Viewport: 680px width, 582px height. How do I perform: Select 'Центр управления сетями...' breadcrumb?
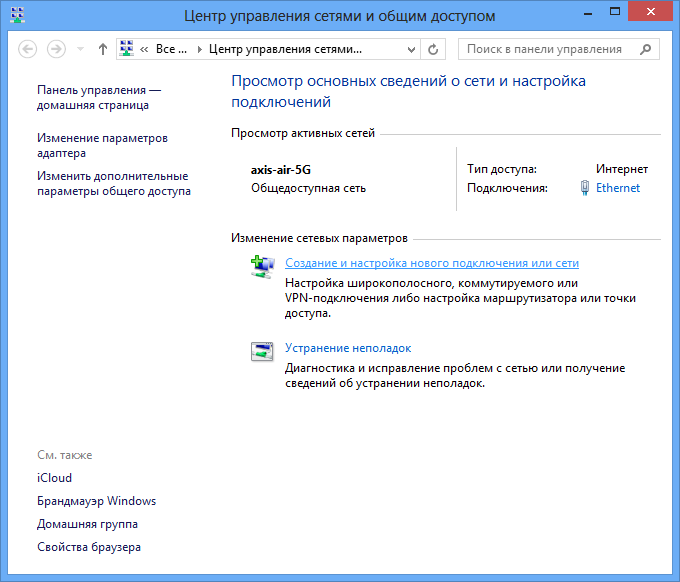click(285, 49)
